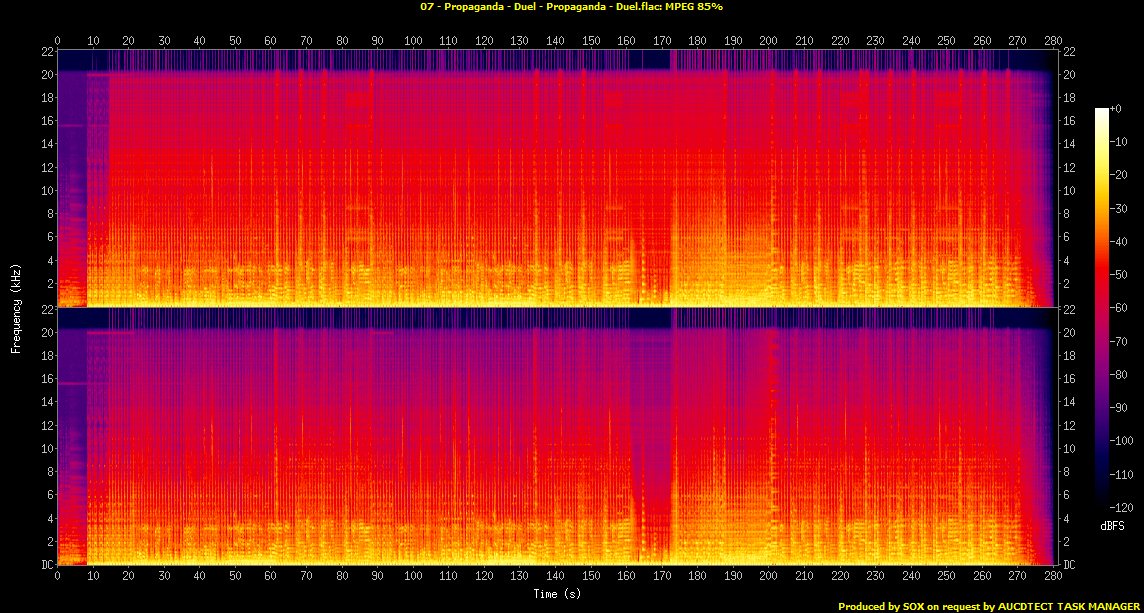Click the upper channel spectrogram plot
Image resolution: width=1144 pixels, height=613 pixels.
[x=556, y=178]
